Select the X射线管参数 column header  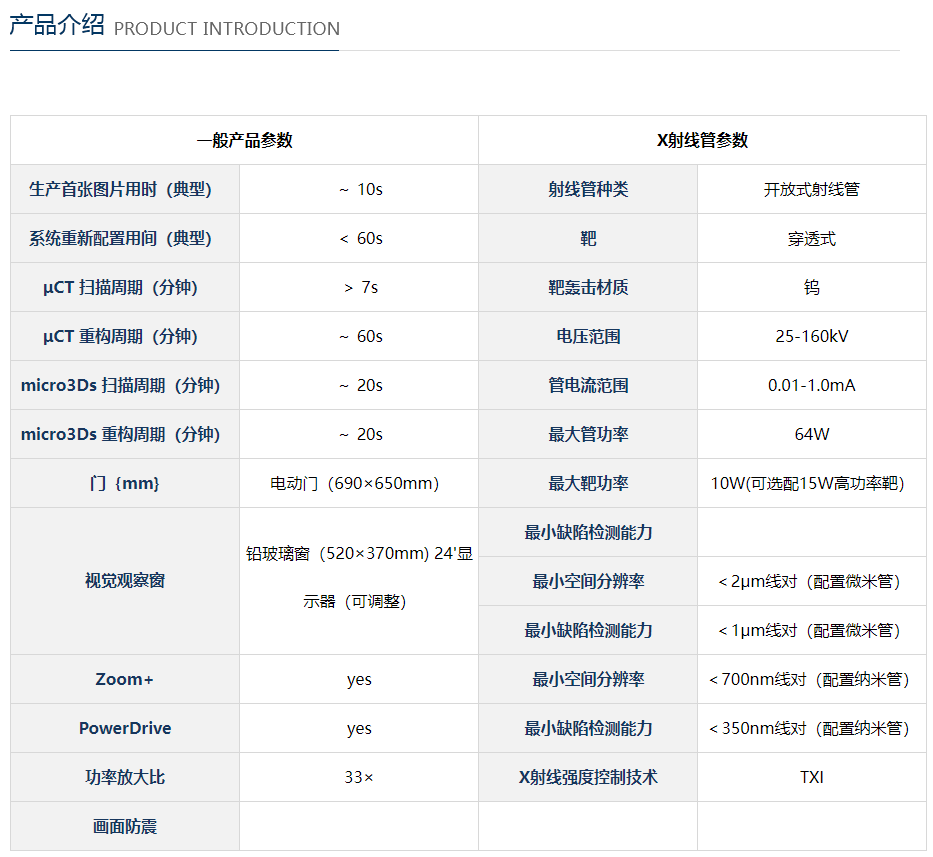[x=702, y=141]
